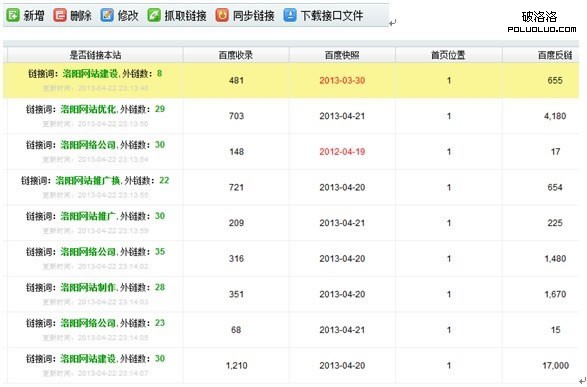Select the 百度收录 value 209
This screenshot has width=587, height=387.
point(236,223)
